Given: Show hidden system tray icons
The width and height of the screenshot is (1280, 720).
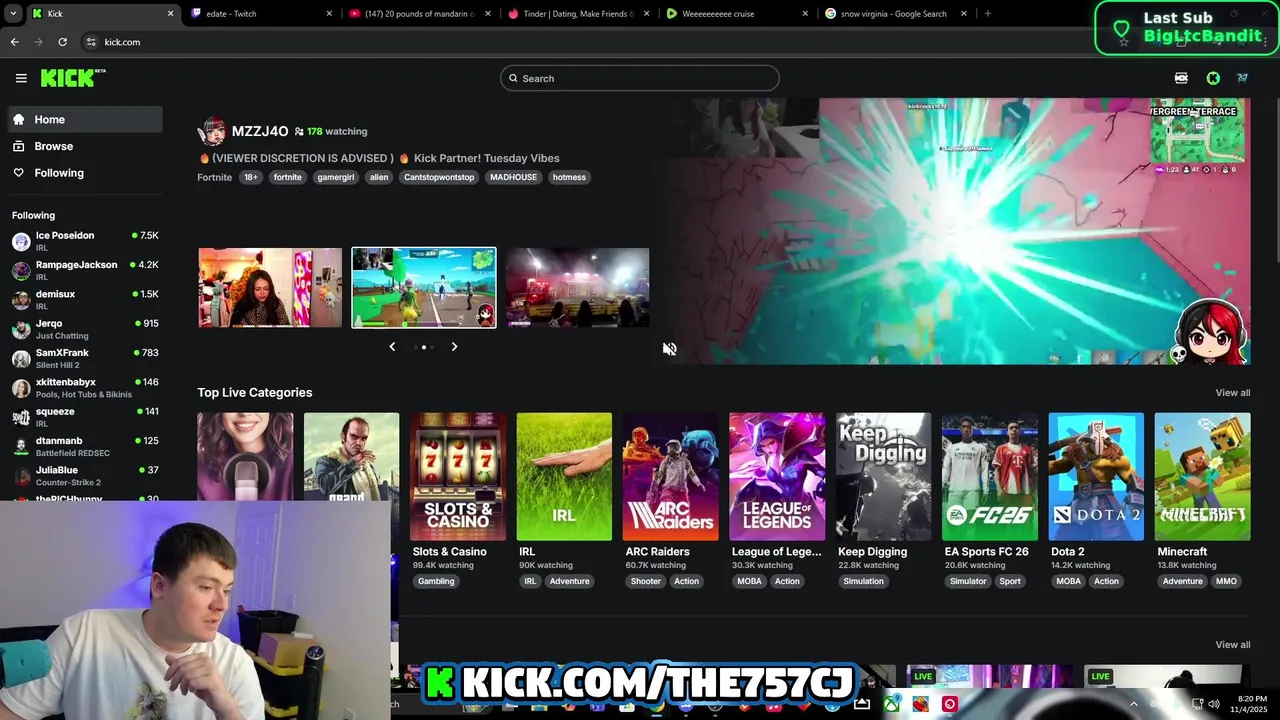Looking at the screenshot, I should point(1133,704).
